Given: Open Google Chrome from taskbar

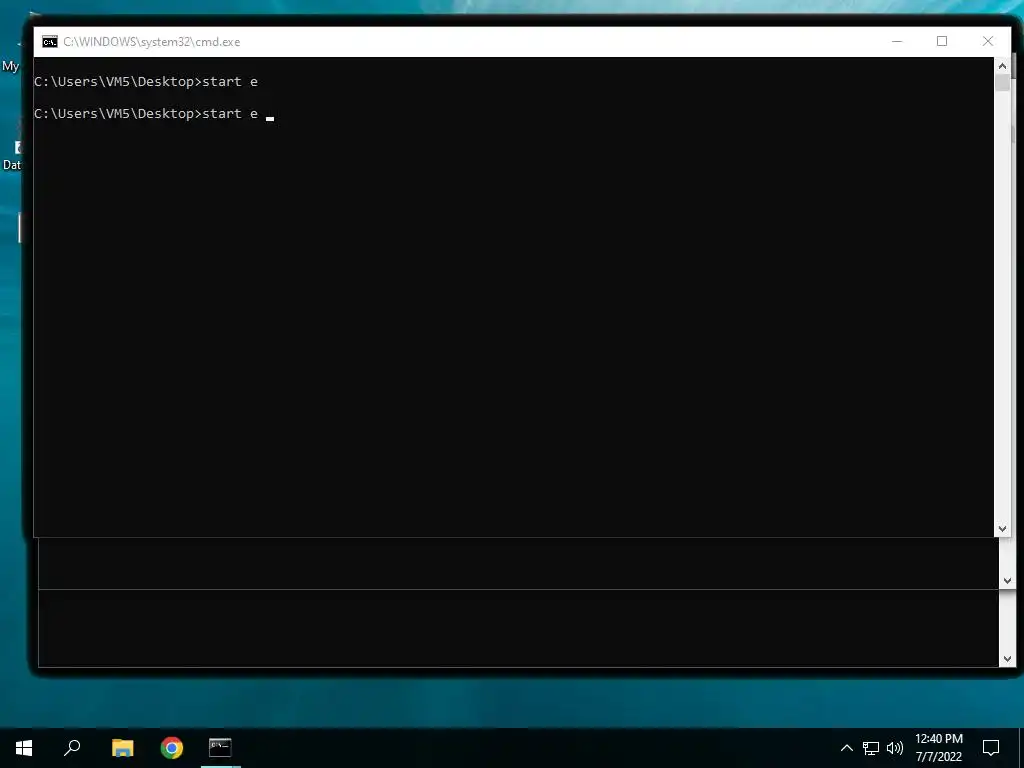Looking at the screenshot, I should (x=172, y=748).
